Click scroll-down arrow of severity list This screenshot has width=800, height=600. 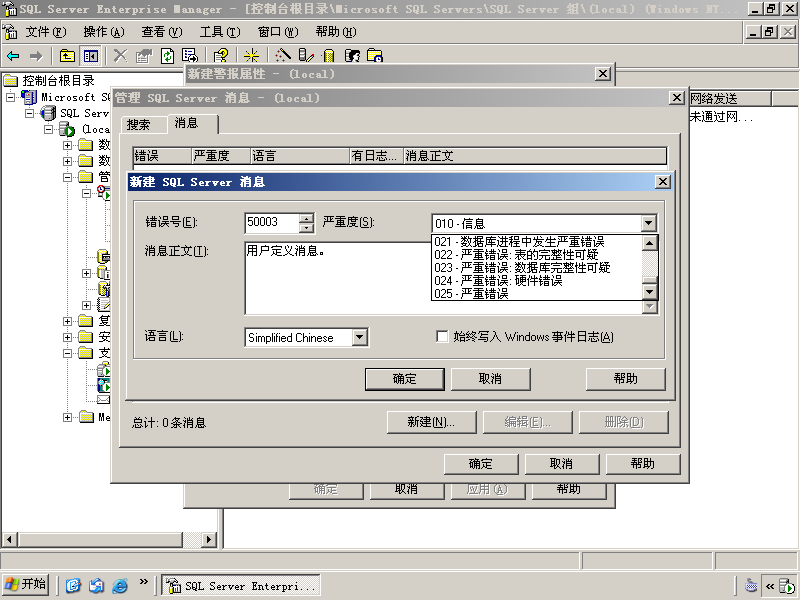point(649,292)
